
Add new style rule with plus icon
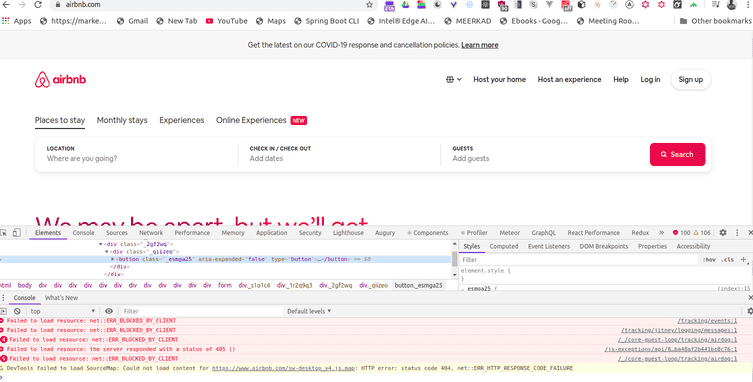743,259
